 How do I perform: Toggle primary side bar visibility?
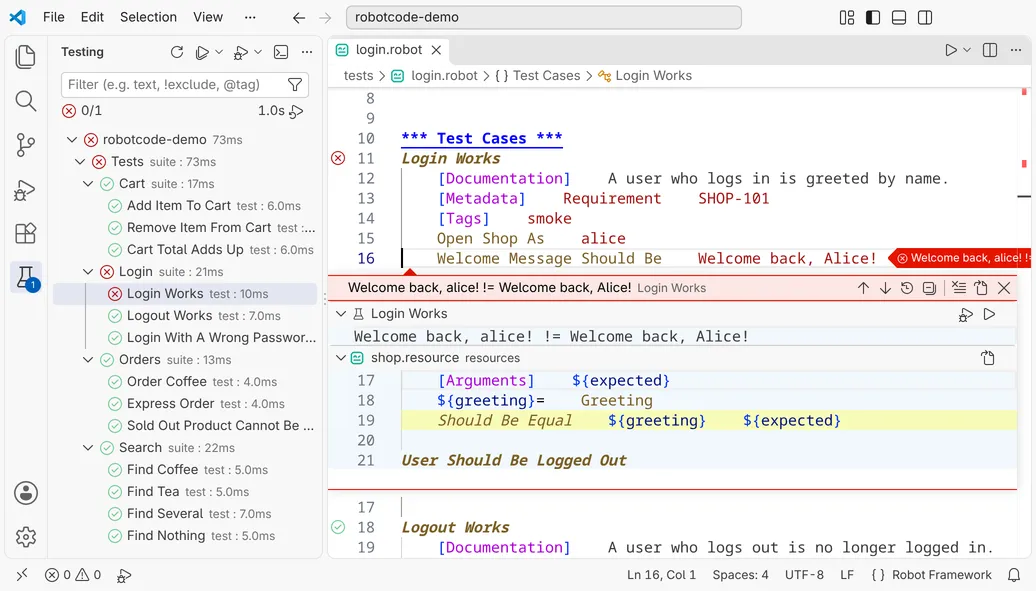873,18
